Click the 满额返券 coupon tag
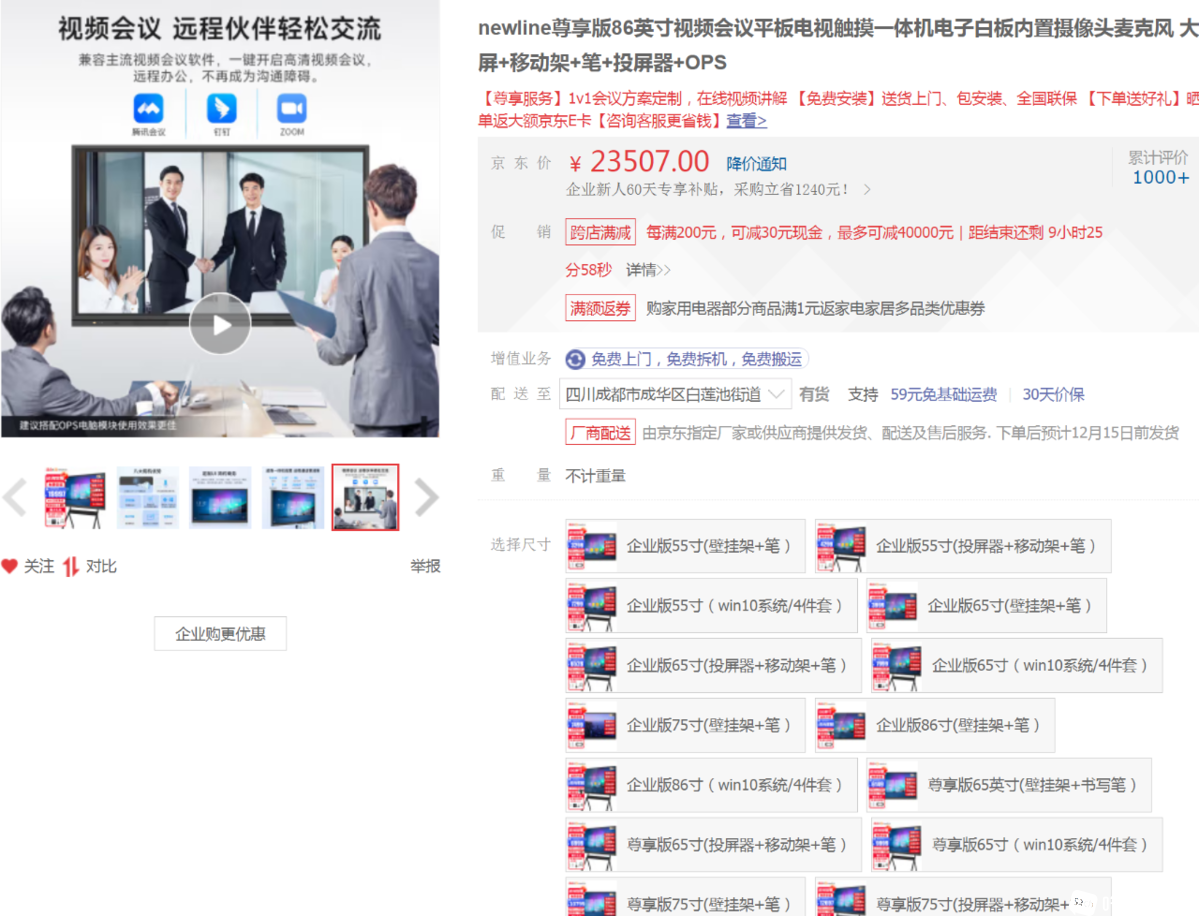The height and width of the screenshot is (916, 1199). click(600, 308)
